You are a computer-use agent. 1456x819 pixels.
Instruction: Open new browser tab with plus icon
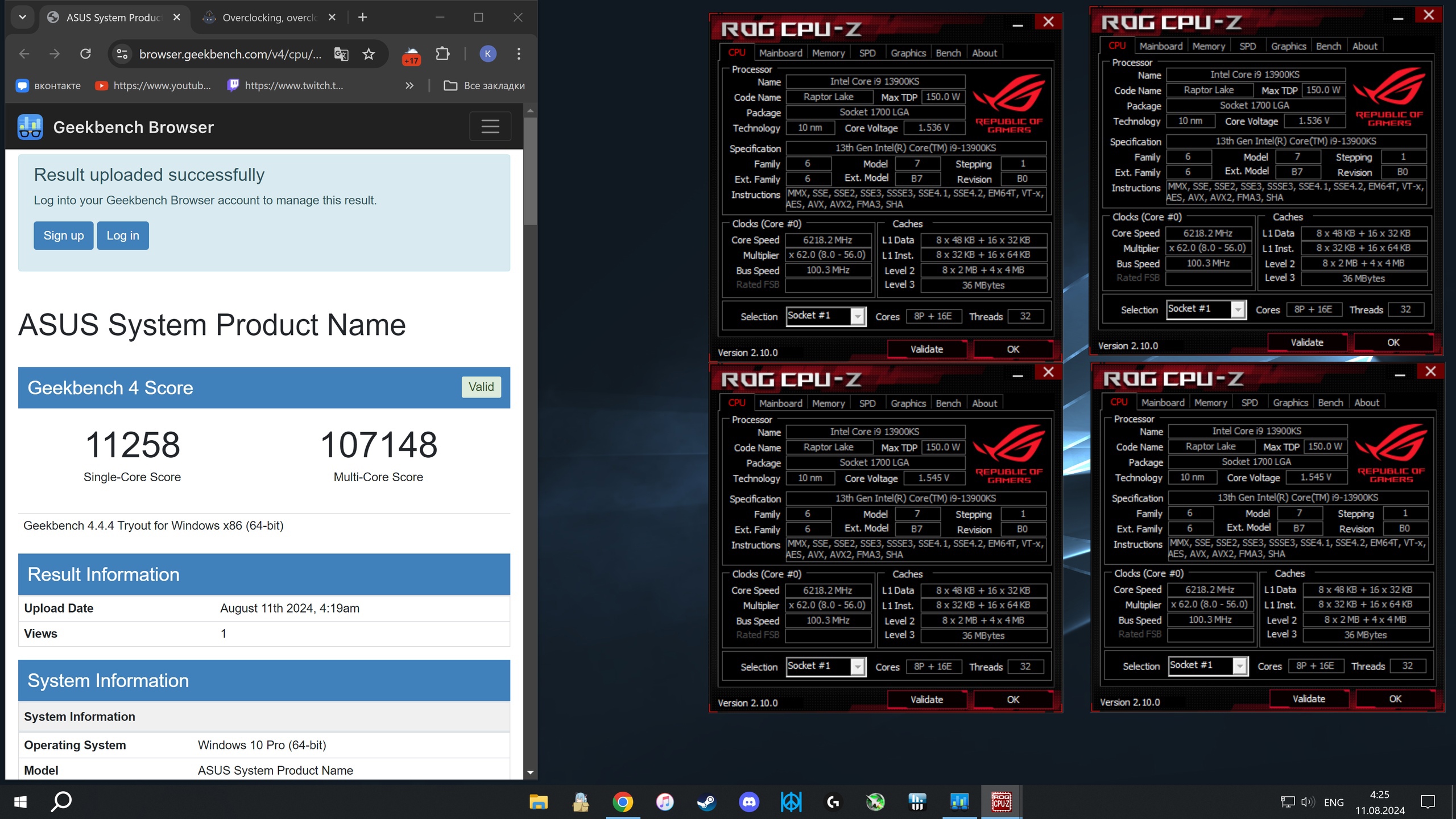[x=362, y=18]
